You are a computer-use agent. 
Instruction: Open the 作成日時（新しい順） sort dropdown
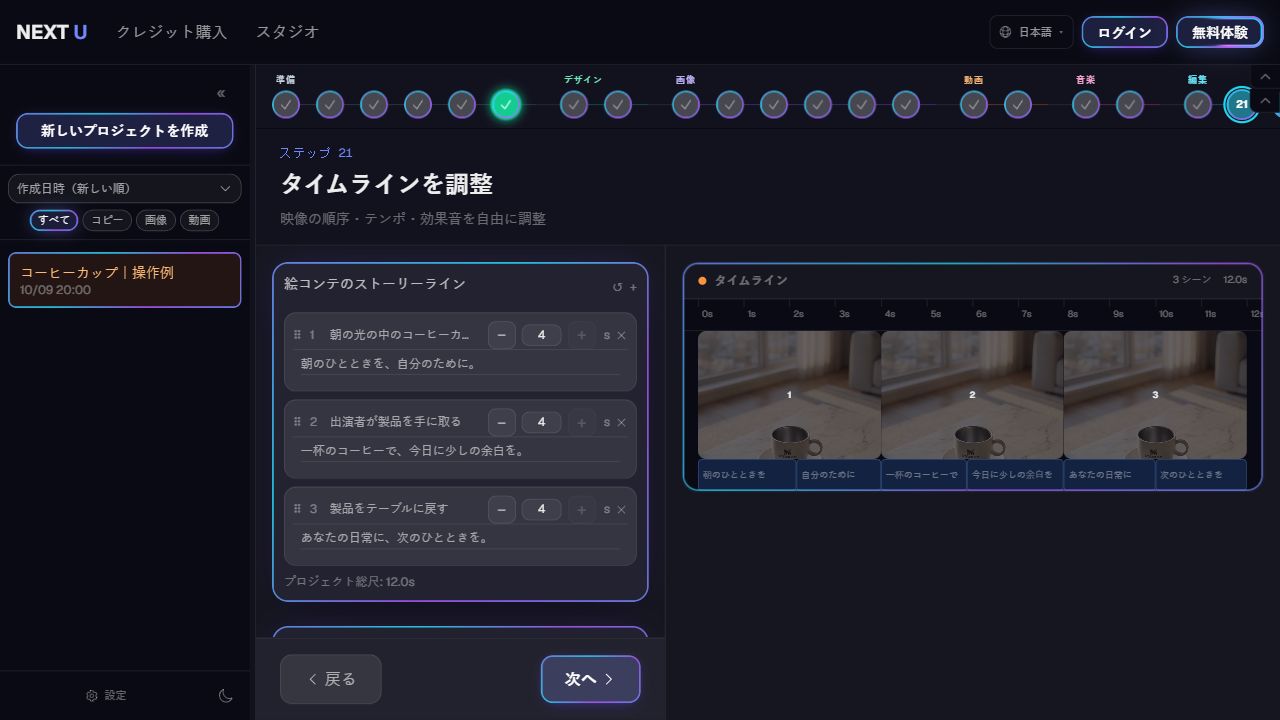point(125,188)
